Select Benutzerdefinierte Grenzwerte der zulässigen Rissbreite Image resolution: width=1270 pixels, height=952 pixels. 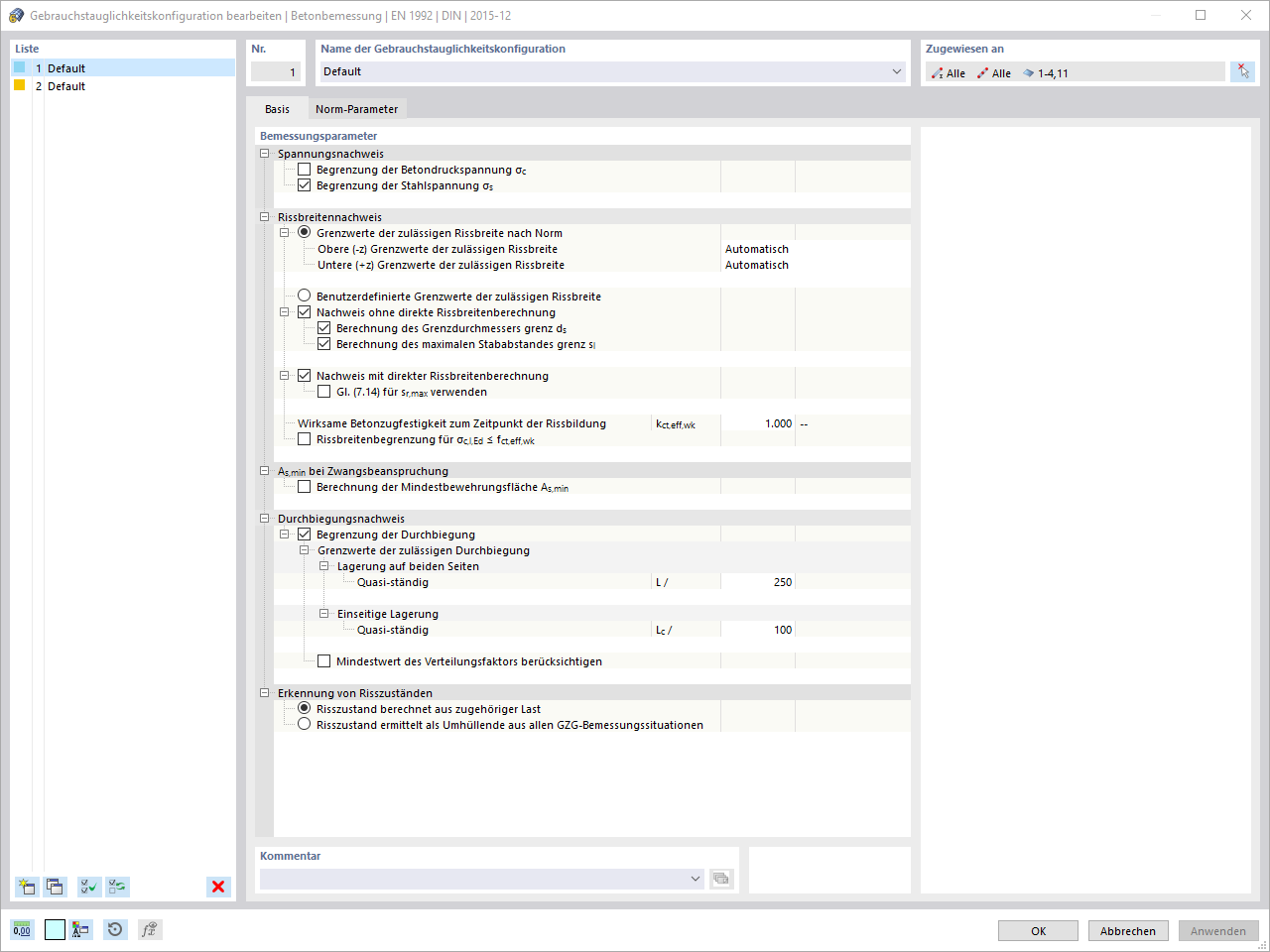click(305, 296)
